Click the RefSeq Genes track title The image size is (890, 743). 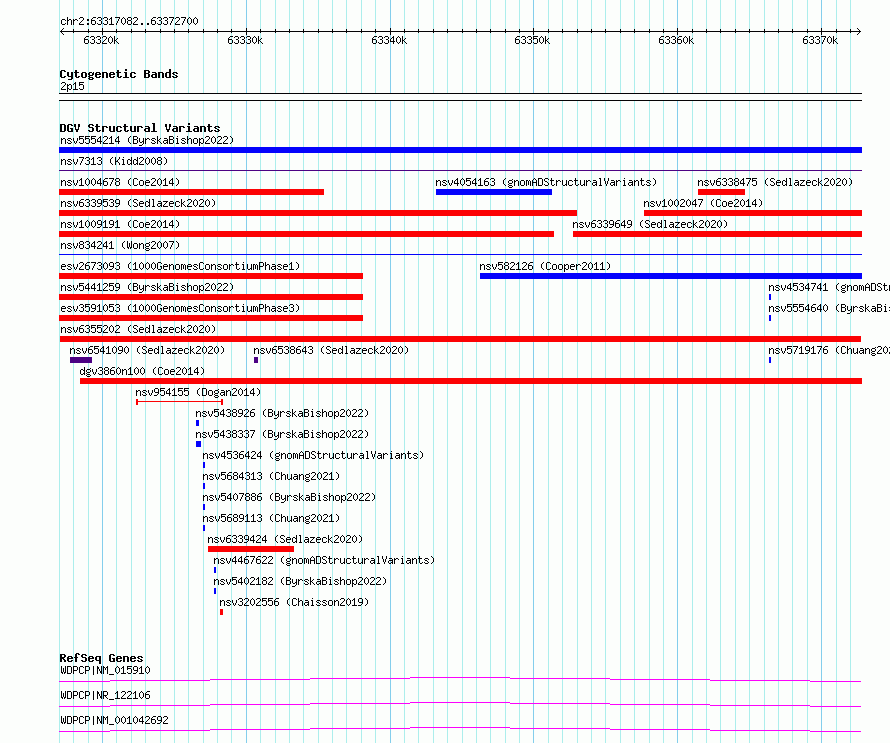101,658
